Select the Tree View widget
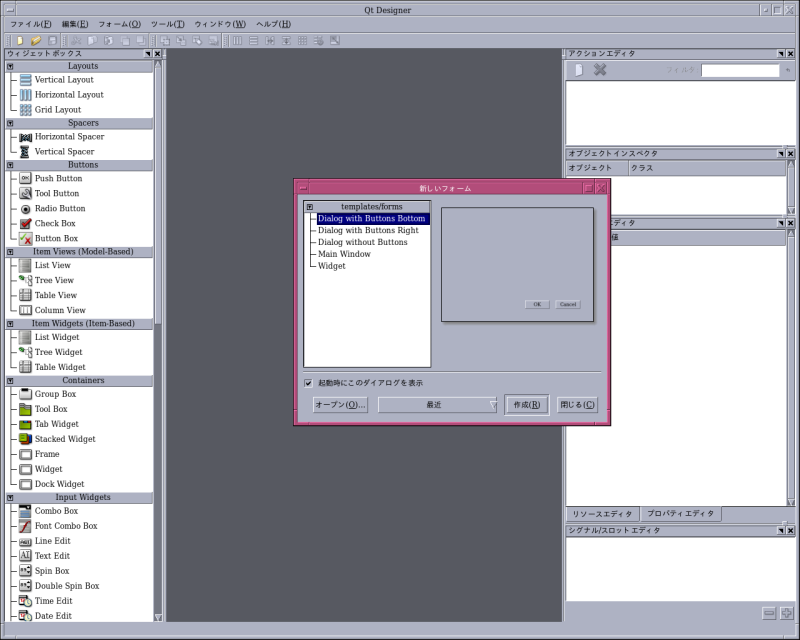The width and height of the screenshot is (800, 640). pos(46,280)
